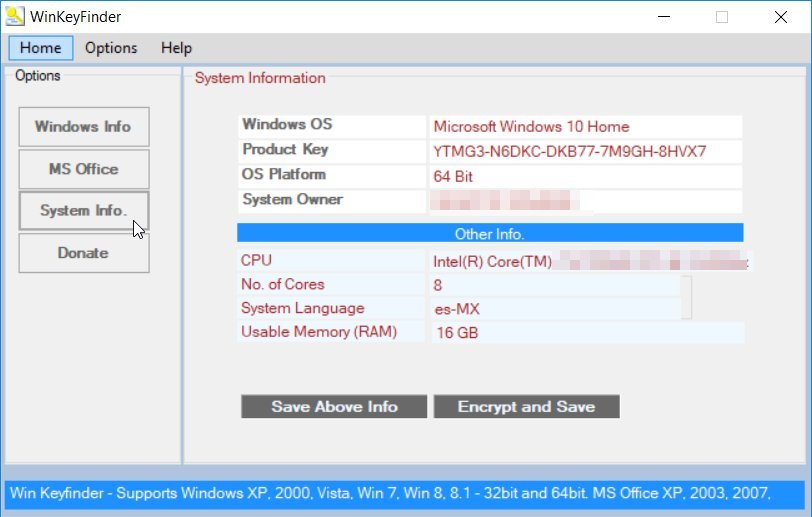Click the 64 Bit platform value

click(x=586, y=176)
